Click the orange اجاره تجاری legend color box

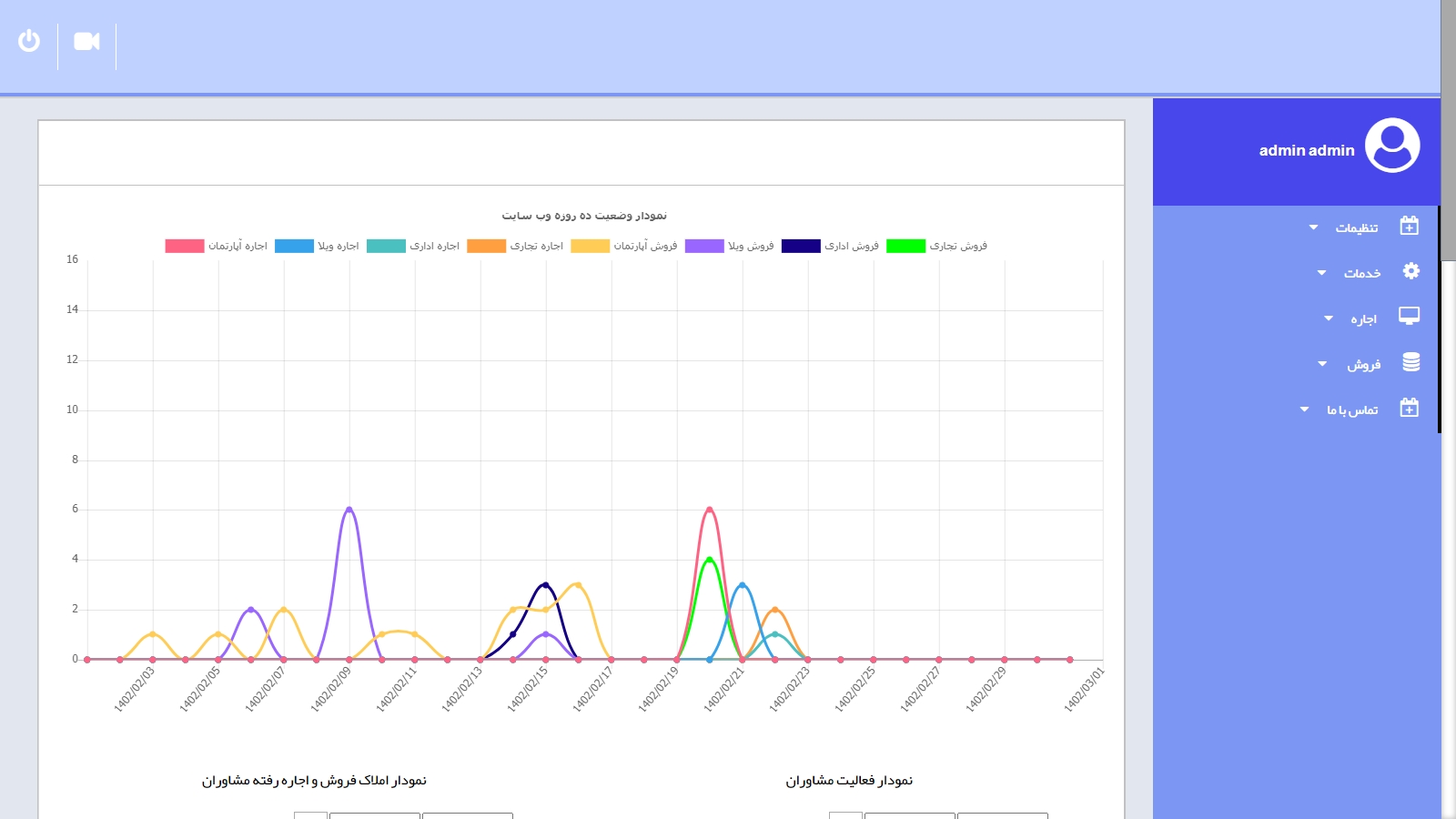[x=486, y=246]
